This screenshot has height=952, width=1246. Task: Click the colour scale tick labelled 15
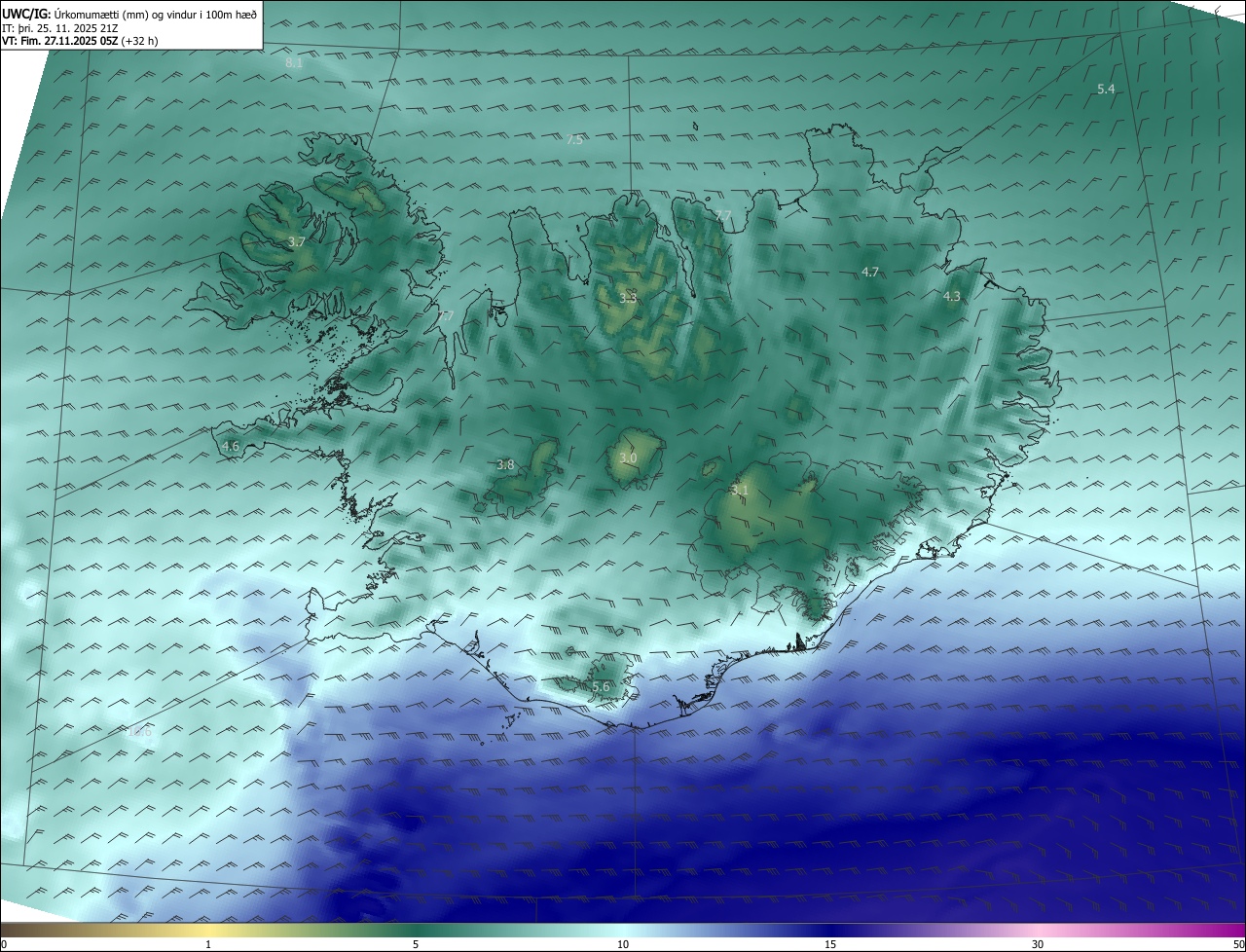coord(830,944)
